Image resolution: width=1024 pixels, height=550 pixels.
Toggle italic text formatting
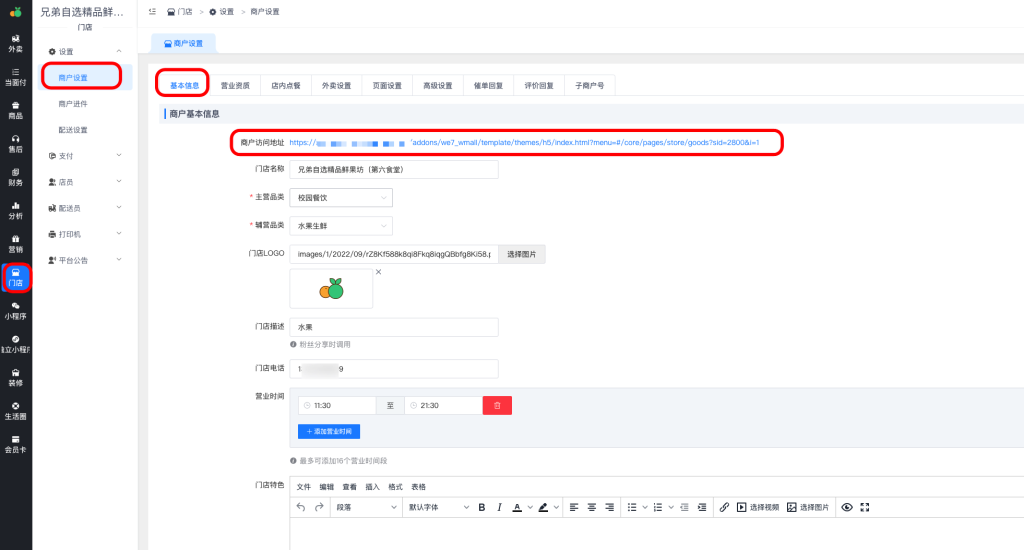tap(499, 508)
